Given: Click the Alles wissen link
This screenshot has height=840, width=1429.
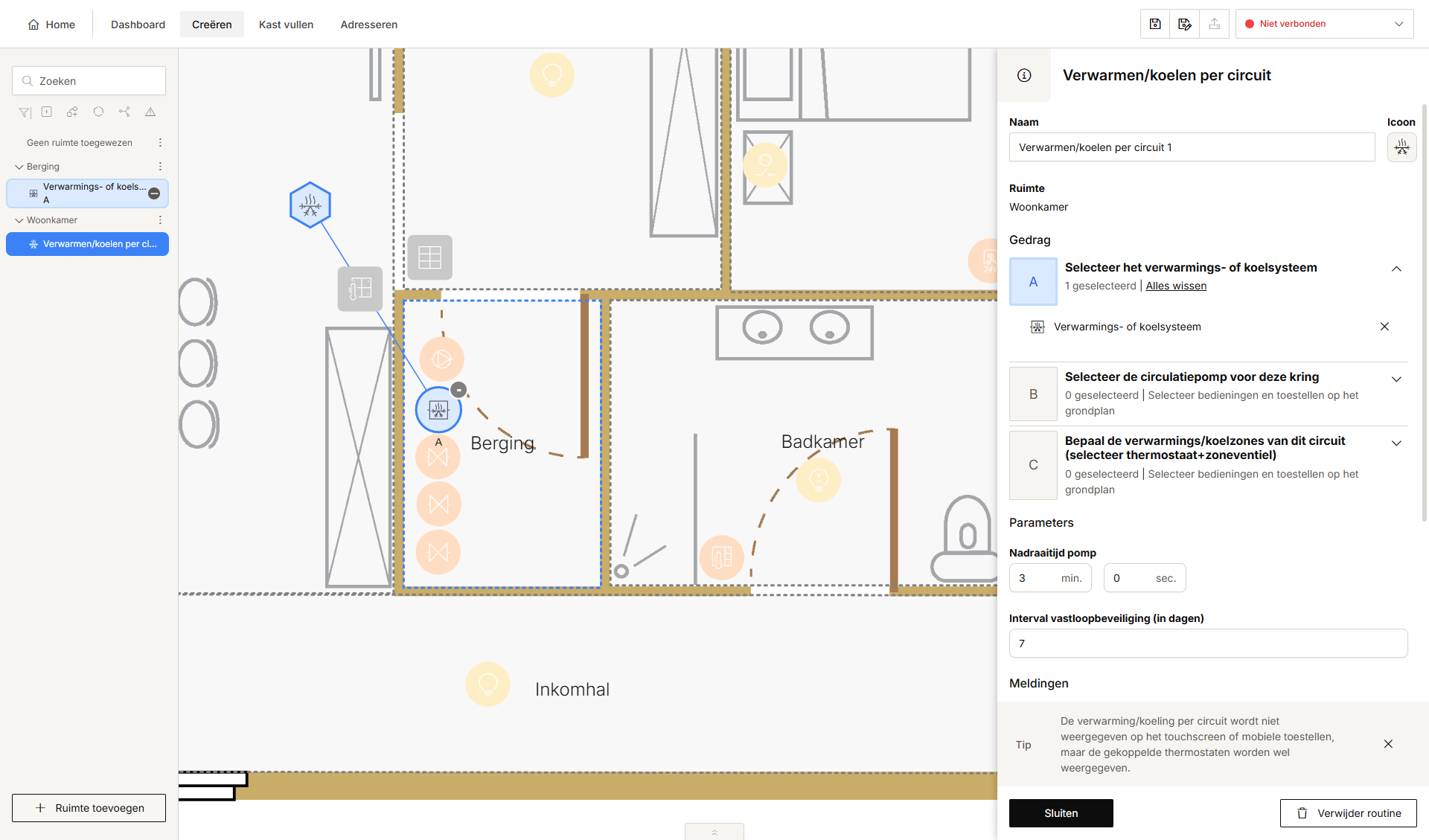Looking at the screenshot, I should click(x=1176, y=286).
